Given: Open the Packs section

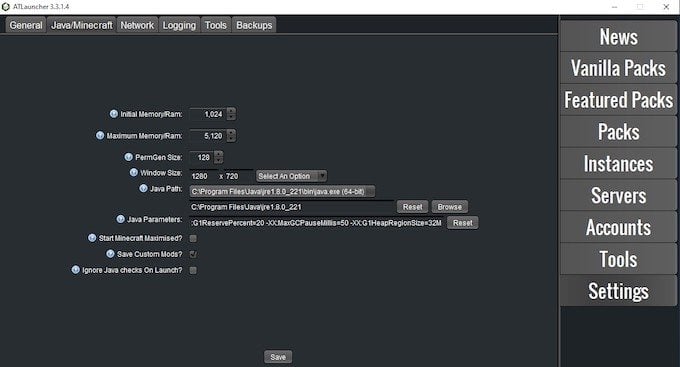Looking at the screenshot, I should point(618,131).
